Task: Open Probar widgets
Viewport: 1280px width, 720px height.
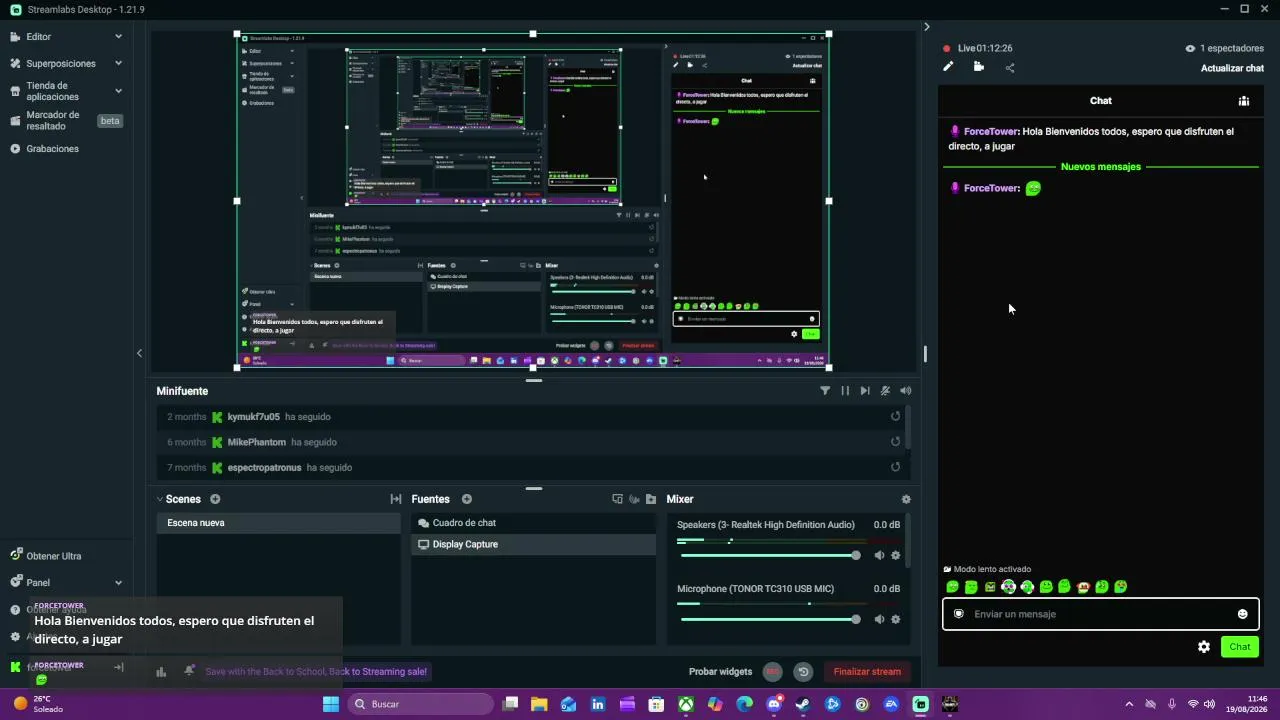Action: tap(720, 672)
